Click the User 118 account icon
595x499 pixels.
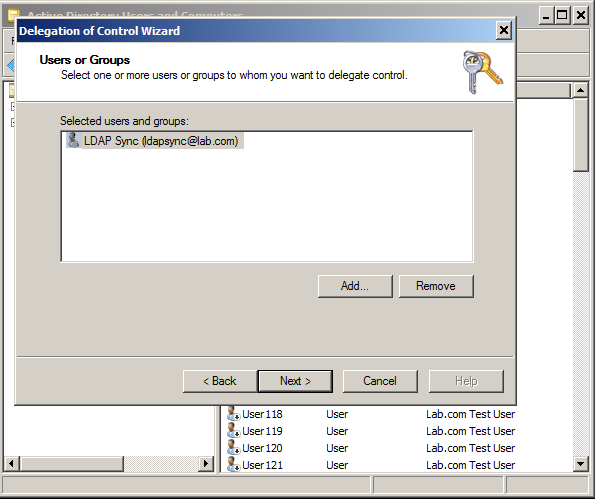click(233, 414)
